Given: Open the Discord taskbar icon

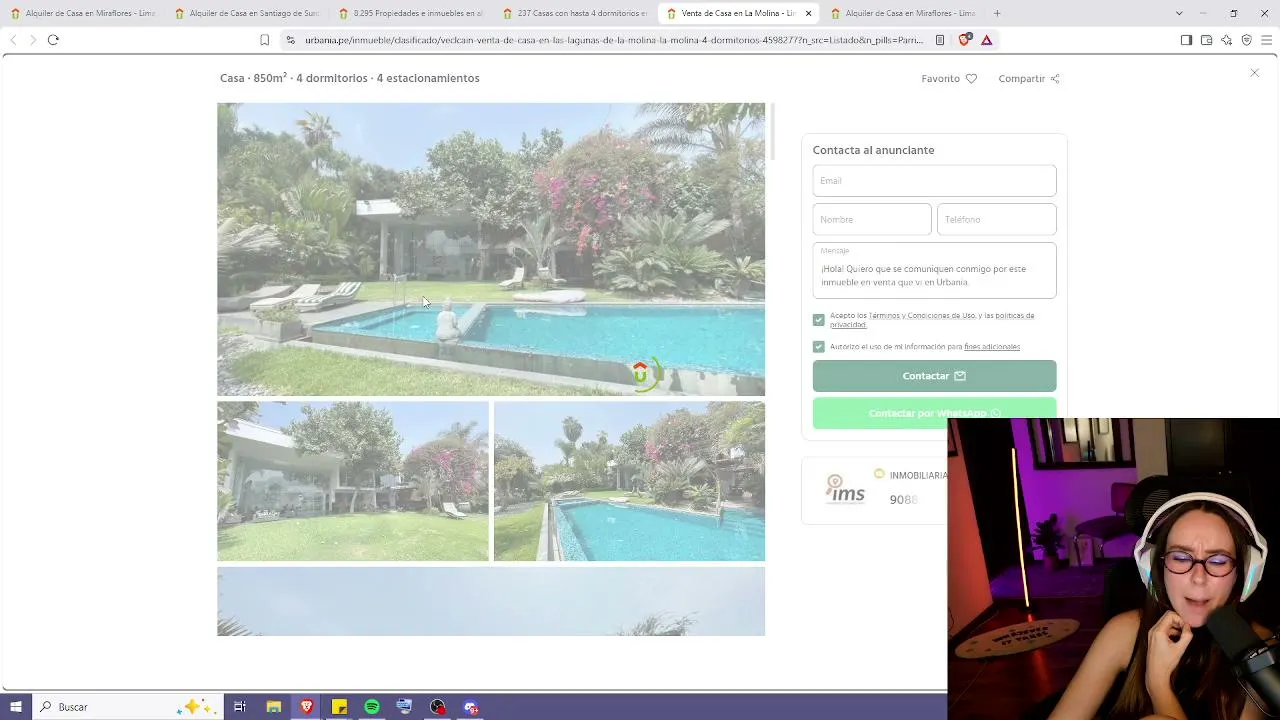Looking at the screenshot, I should tap(471, 707).
